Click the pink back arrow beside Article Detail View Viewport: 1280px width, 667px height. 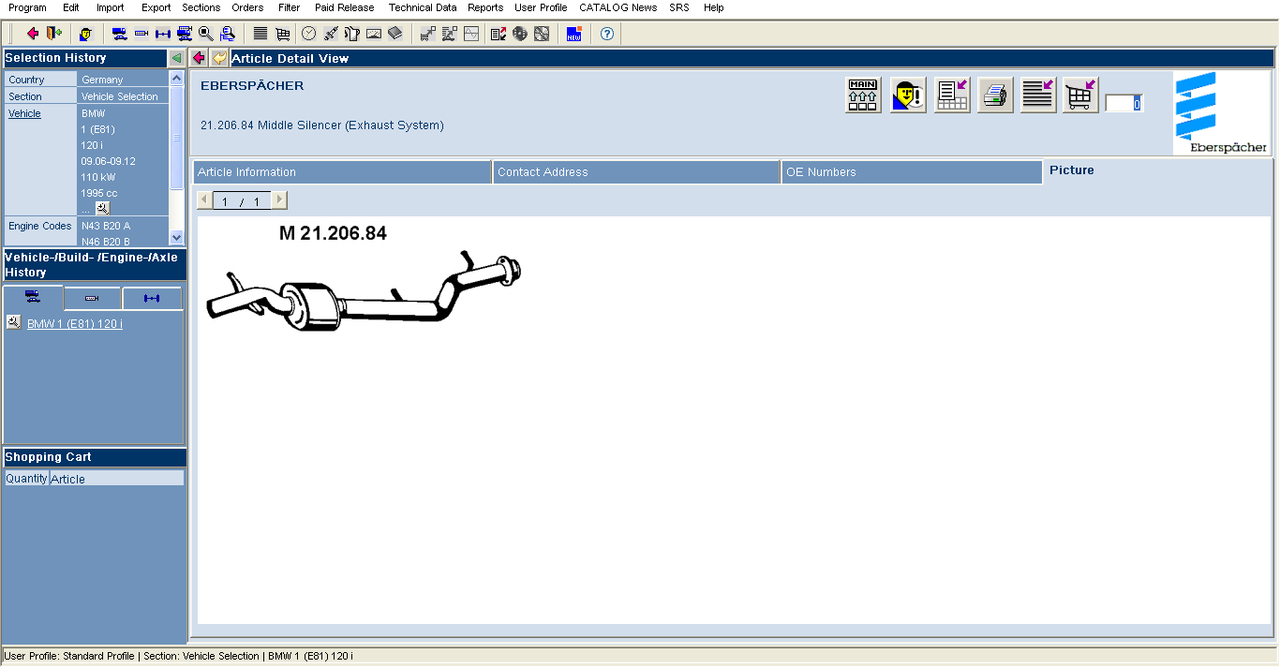[199, 58]
